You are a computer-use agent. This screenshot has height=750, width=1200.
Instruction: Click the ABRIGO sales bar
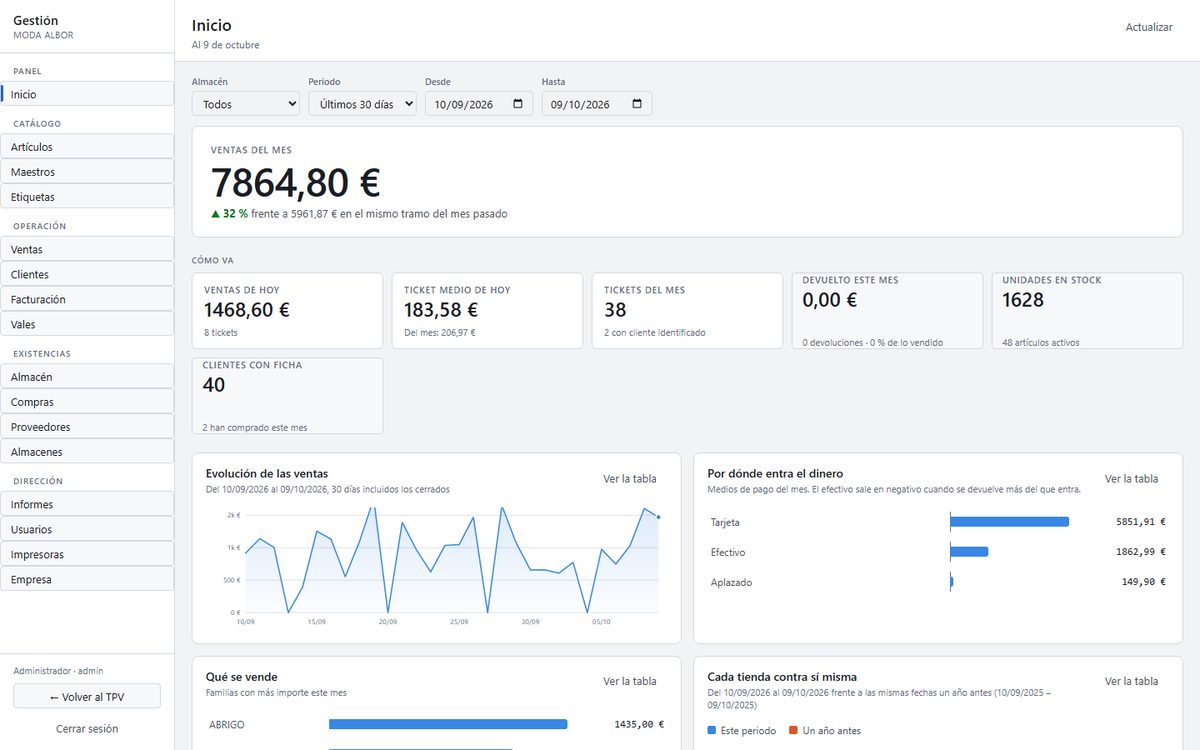448,724
